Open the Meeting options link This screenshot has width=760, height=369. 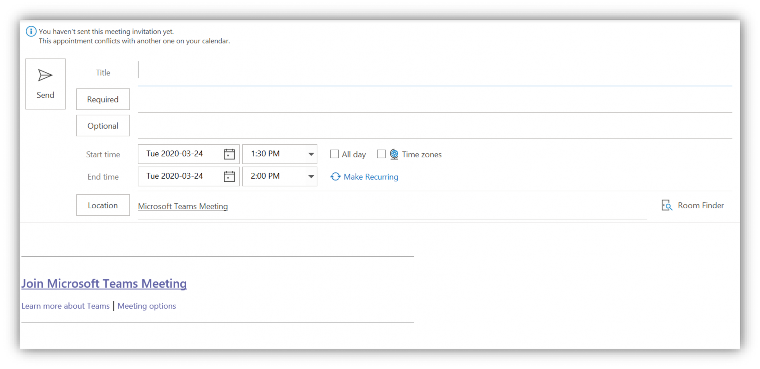[x=147, y=306]
